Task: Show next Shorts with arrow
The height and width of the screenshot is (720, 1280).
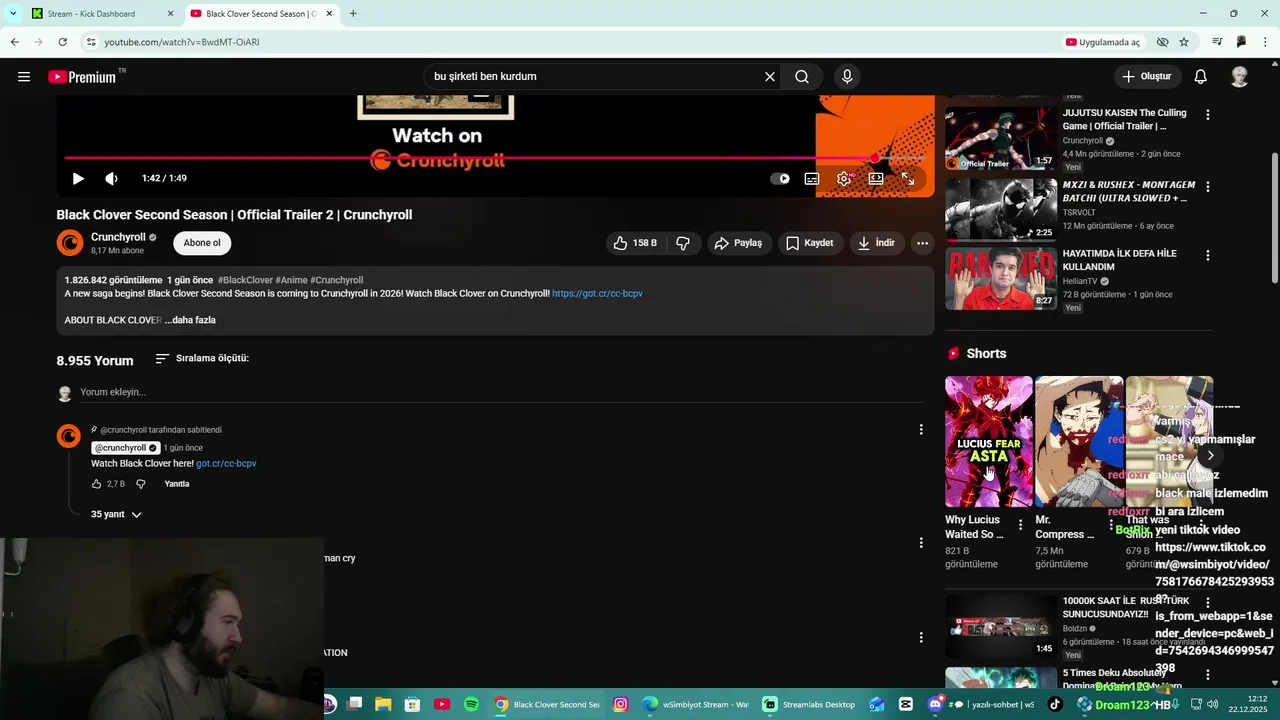Action: coord(1210,455)
